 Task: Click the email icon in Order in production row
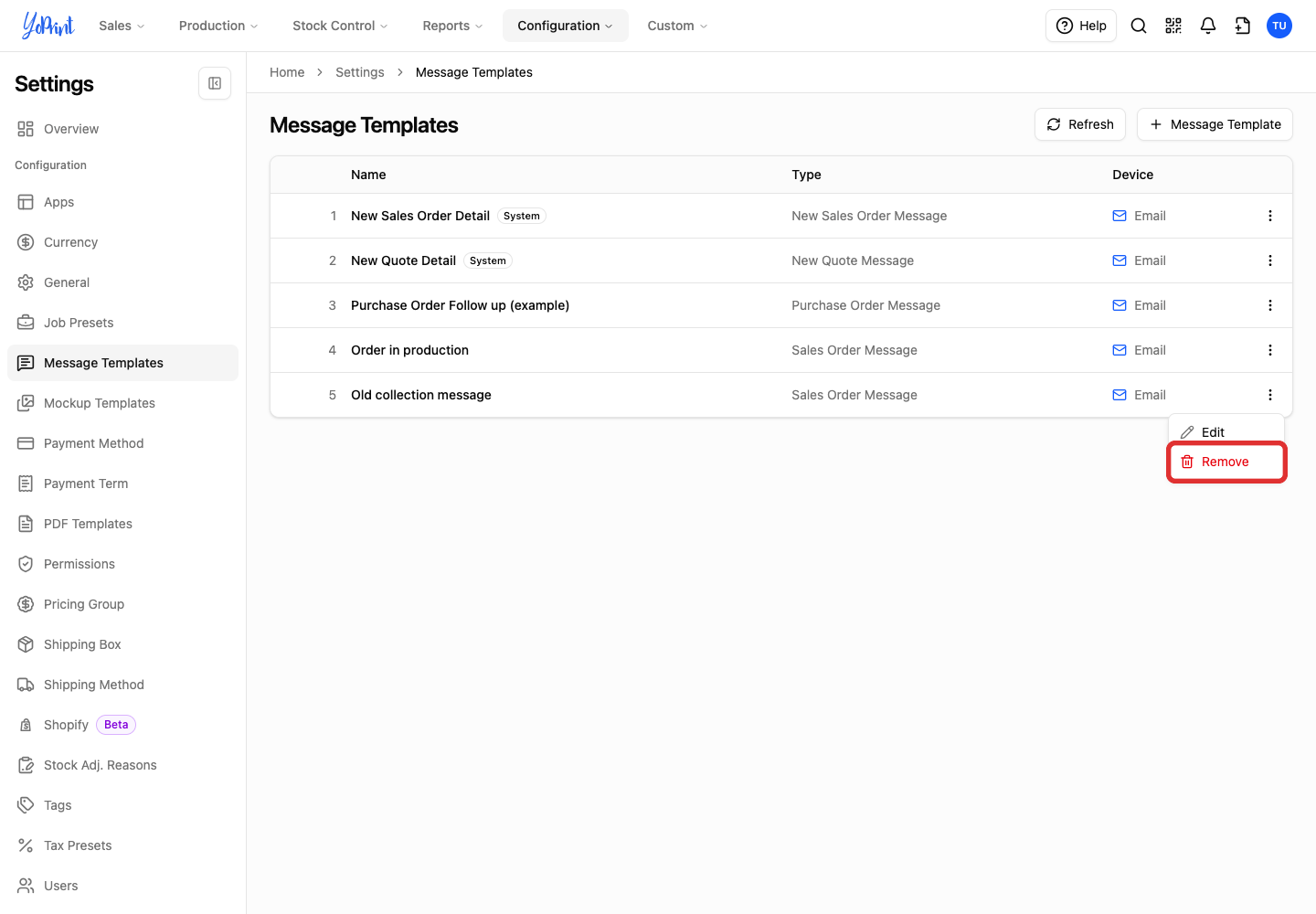[1120, 350]
